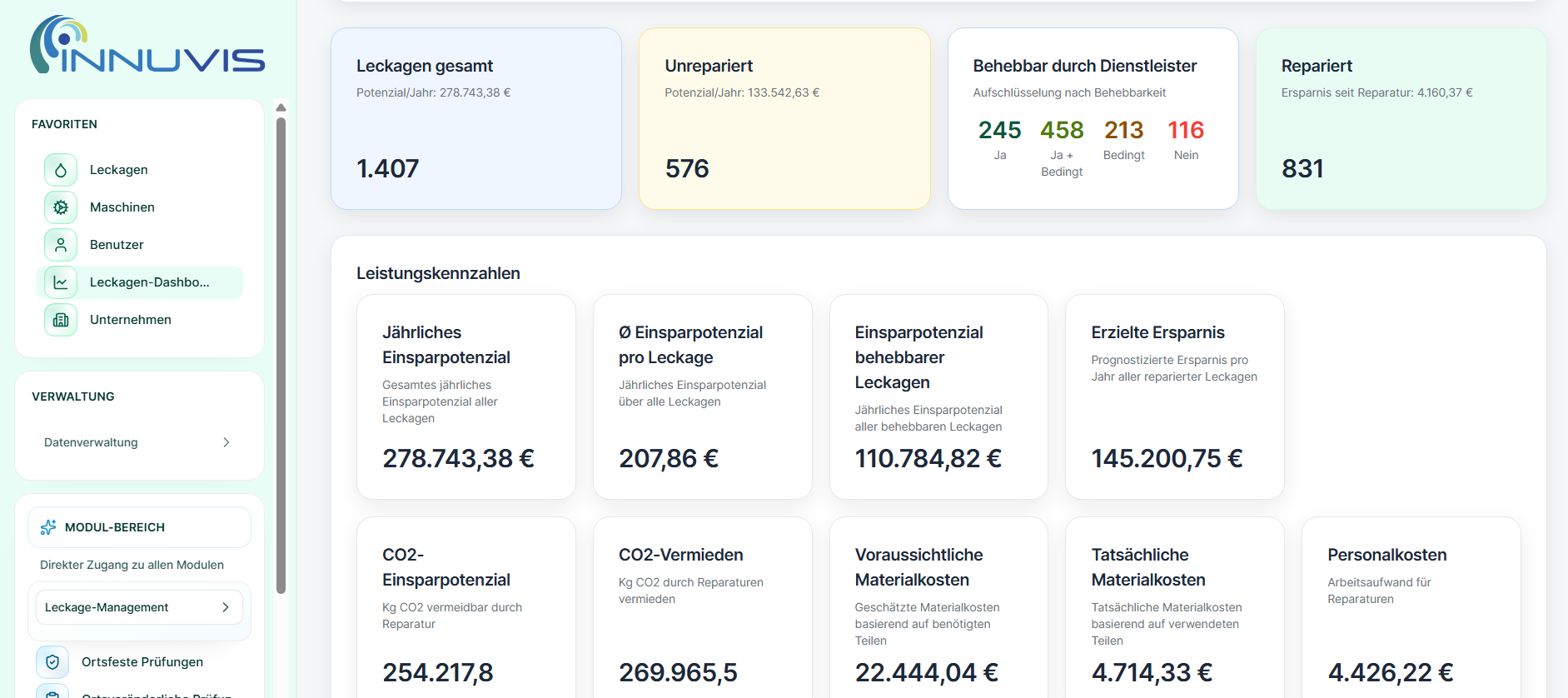Click the value 4.426,22 €
The width and height of the screenshot is (1568, 698).
(1391, 672)
